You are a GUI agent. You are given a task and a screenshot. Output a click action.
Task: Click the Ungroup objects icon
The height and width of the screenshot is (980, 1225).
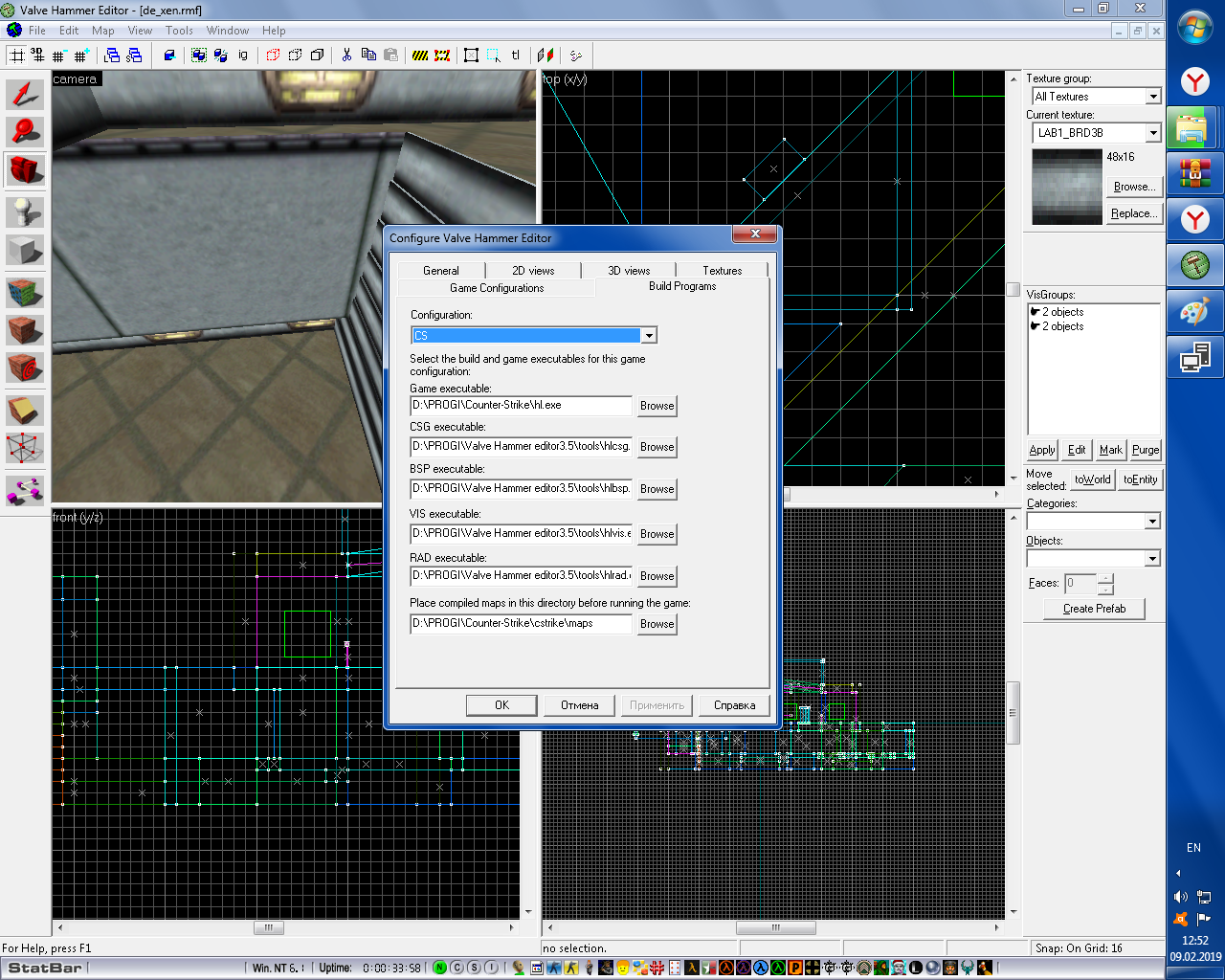220,56
